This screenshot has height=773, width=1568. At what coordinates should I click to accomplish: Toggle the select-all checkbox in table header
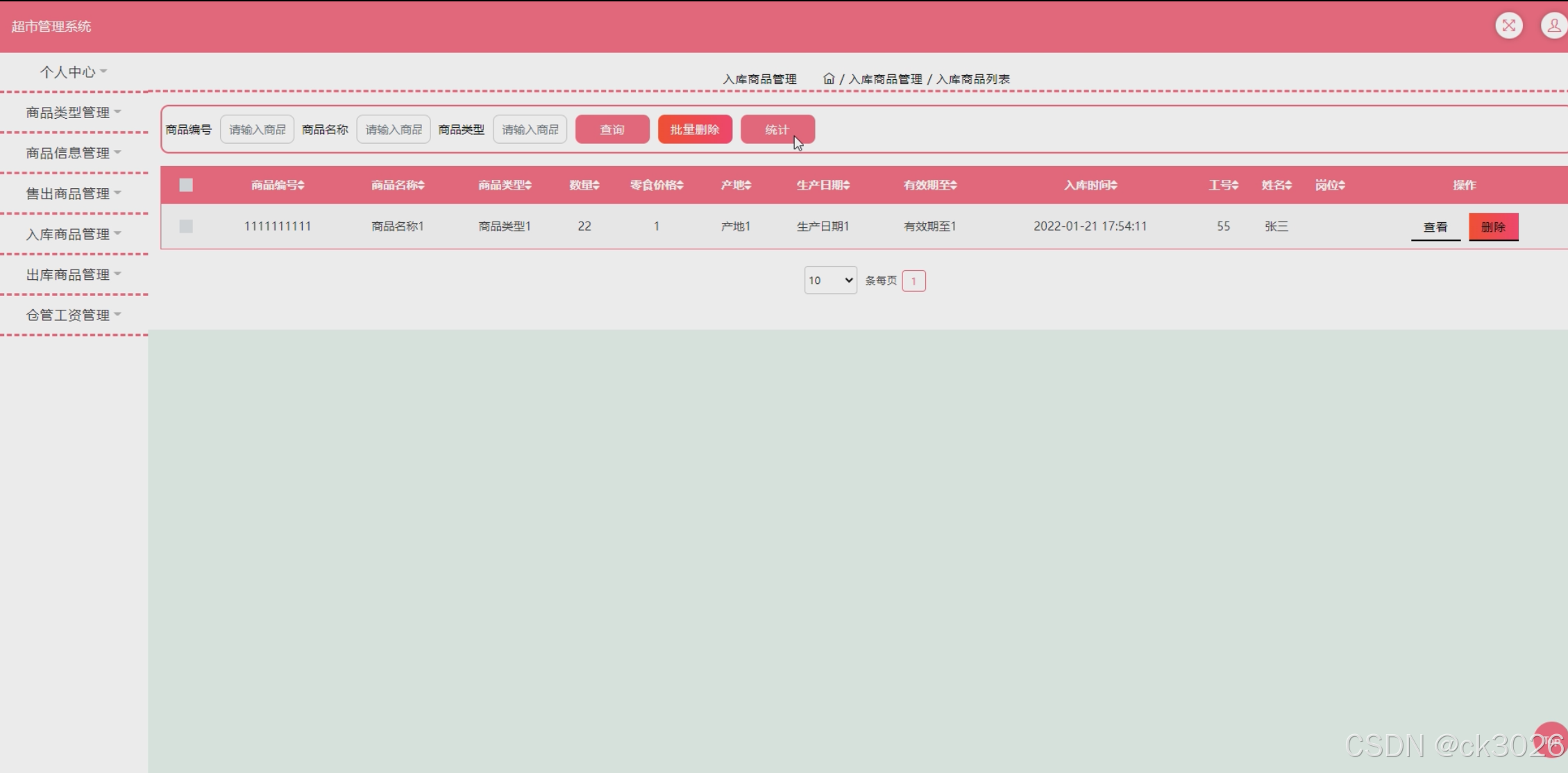185,185
